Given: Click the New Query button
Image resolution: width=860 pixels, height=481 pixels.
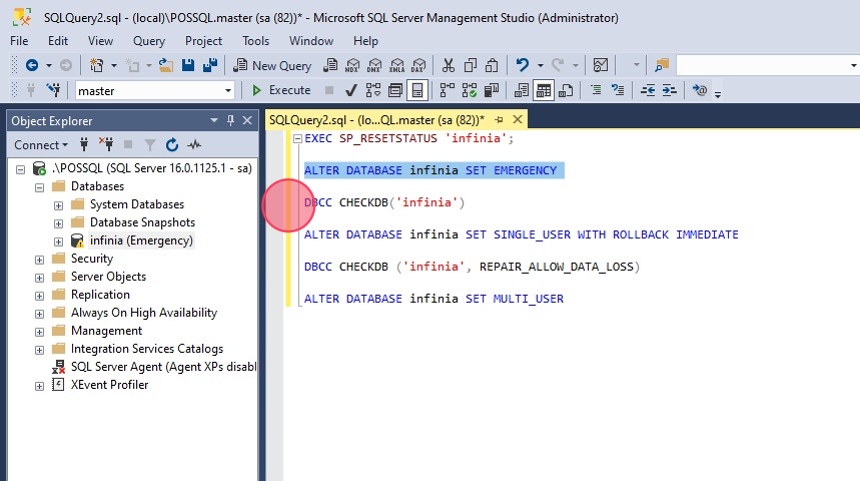Looking at the screenshot, I should pos(273,66).
